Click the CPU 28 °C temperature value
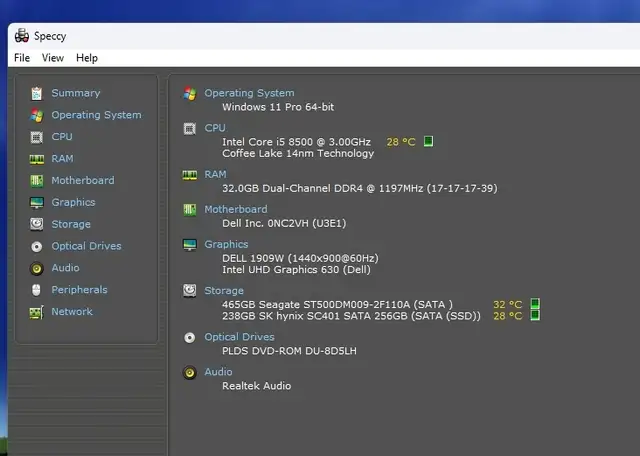 [401, 142]
